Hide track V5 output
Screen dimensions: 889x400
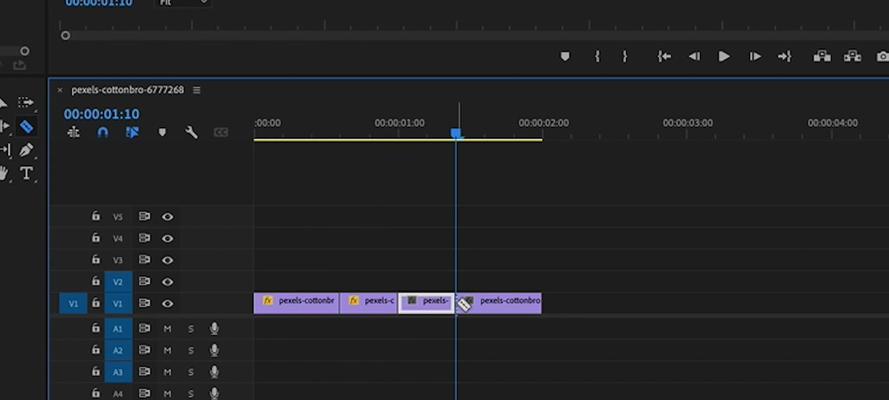(x=167, y=216)
